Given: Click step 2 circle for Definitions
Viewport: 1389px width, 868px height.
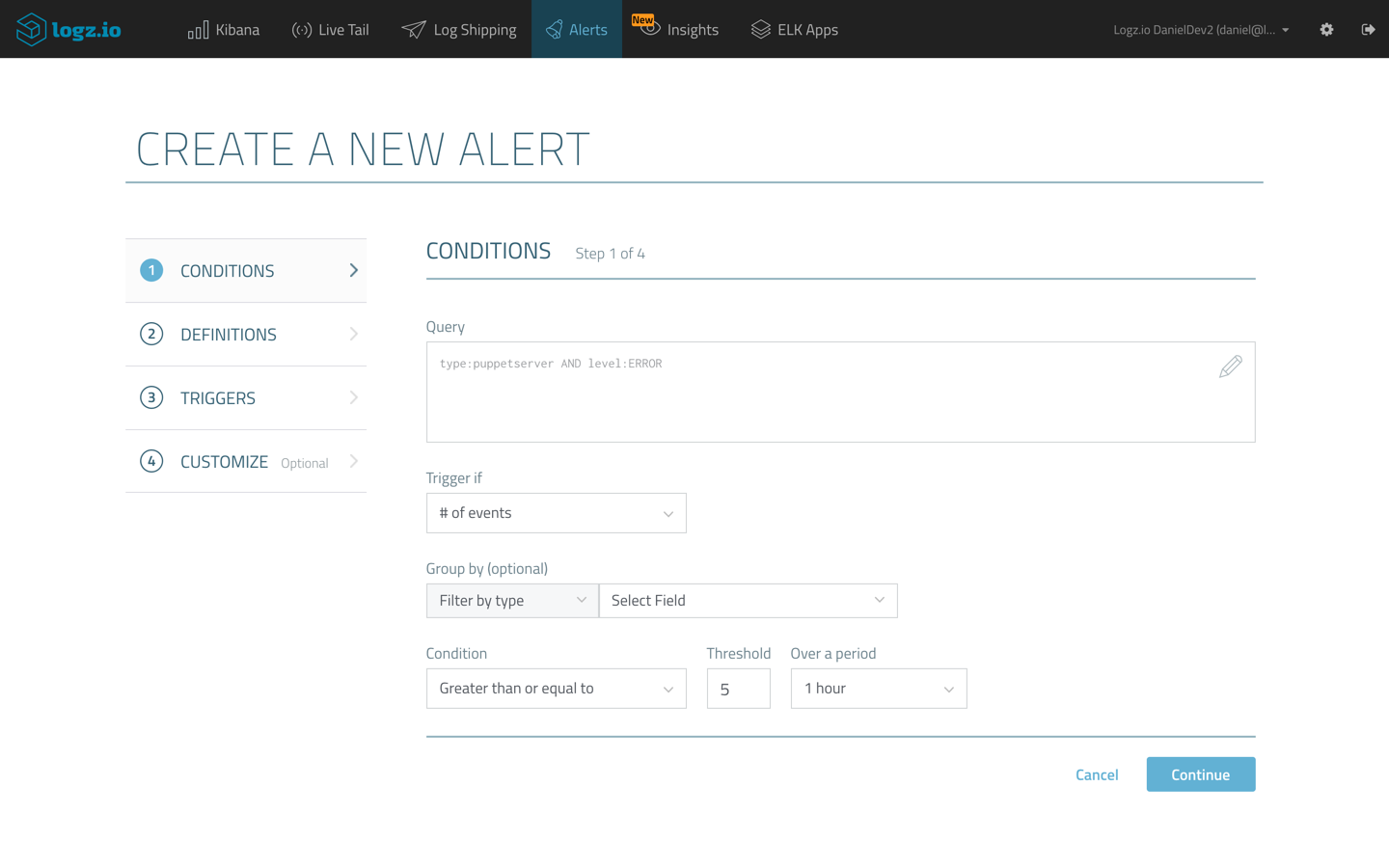Looking at the screenshot, I should (151, 334).
